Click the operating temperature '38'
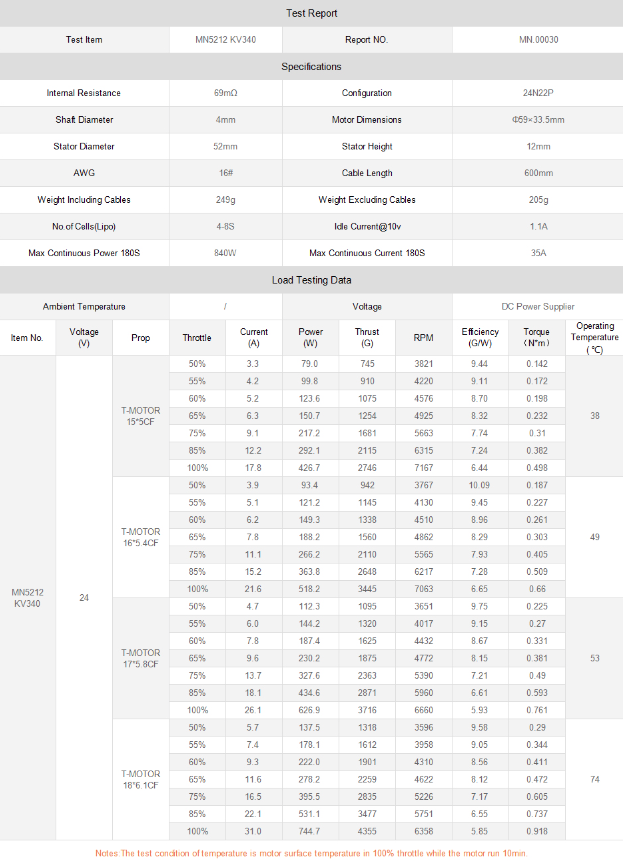The height and width of the screenshot is (866, 623). click(595, 416)
